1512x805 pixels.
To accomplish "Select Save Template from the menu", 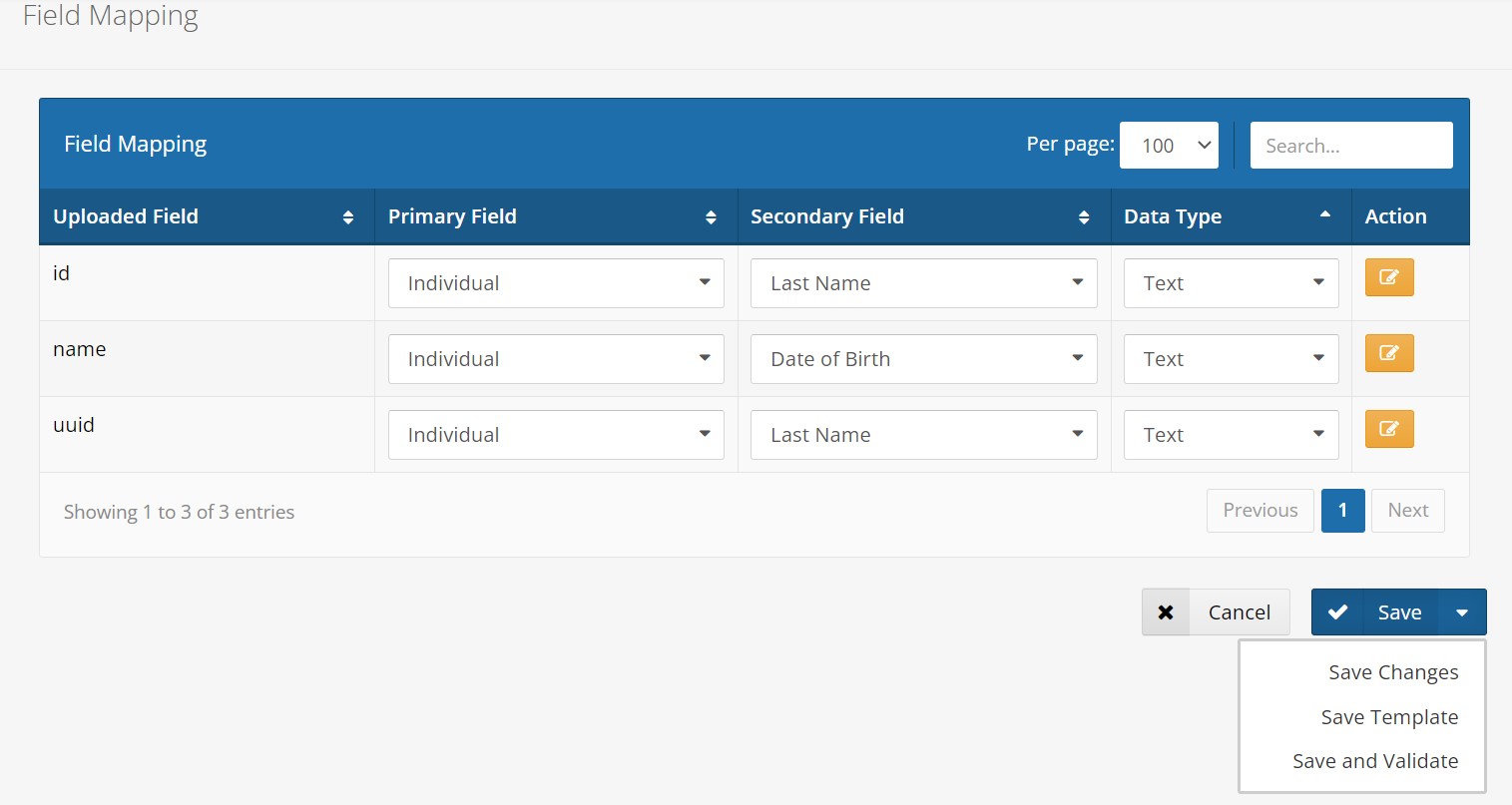I will pyautogui.click(x=1388, y=717).
